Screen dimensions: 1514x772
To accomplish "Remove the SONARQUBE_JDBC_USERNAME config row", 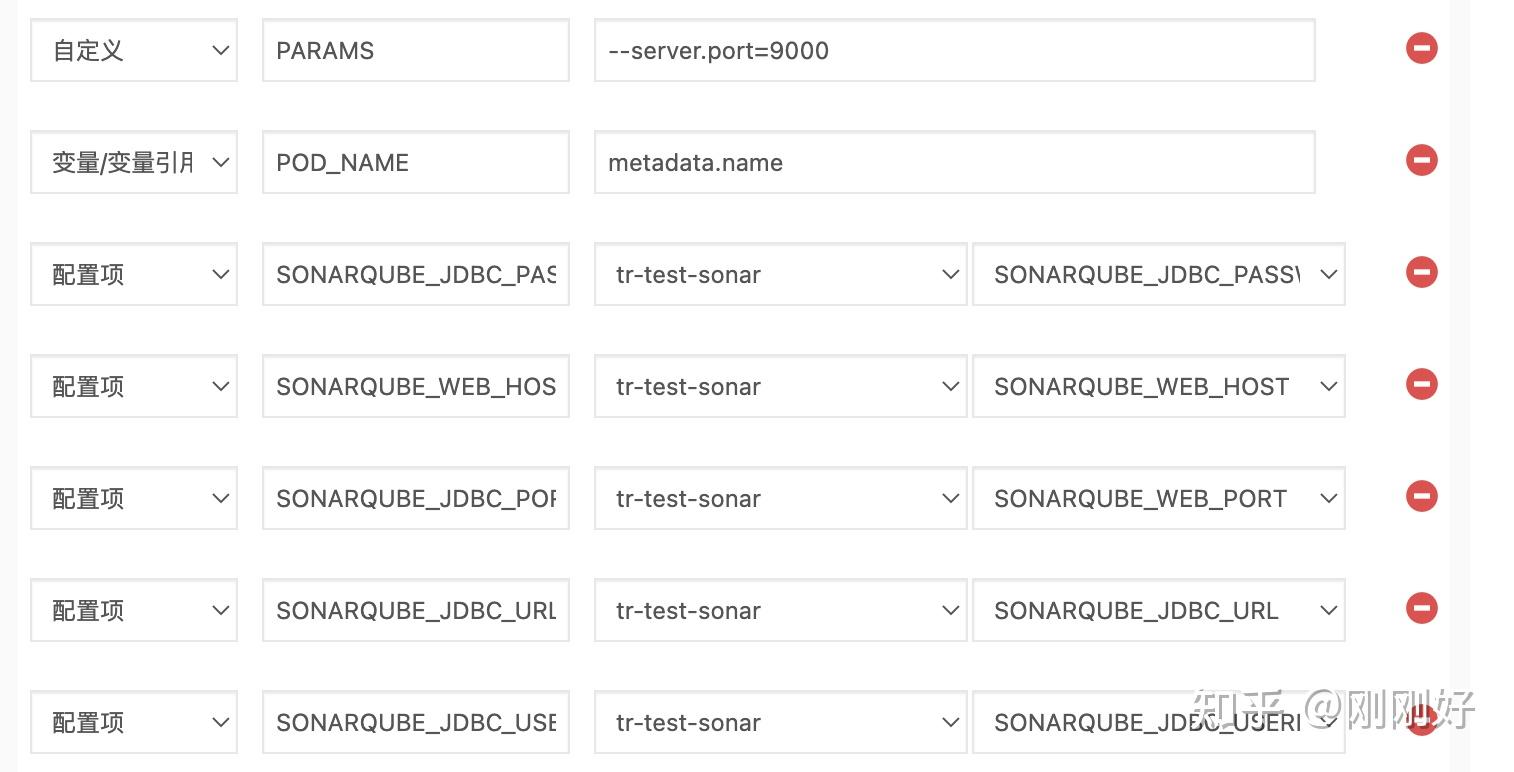I will 1421,718.
